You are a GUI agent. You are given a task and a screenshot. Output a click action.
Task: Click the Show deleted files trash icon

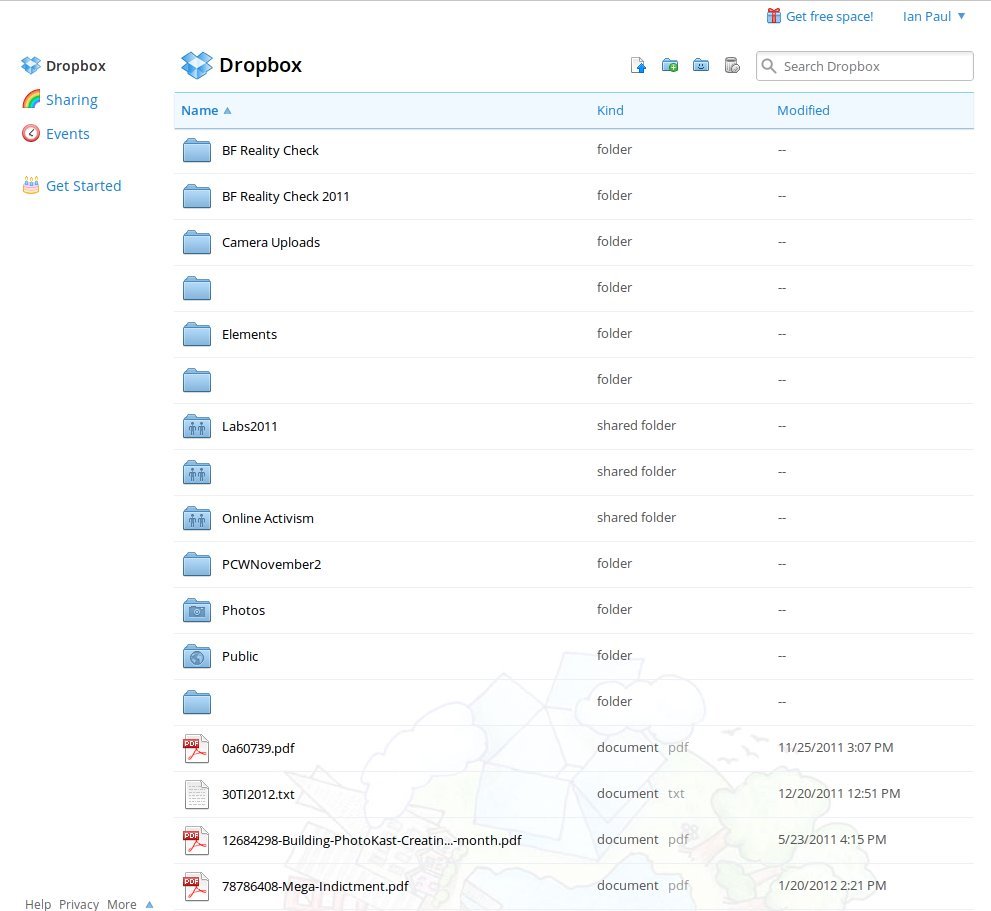point(732,65)
